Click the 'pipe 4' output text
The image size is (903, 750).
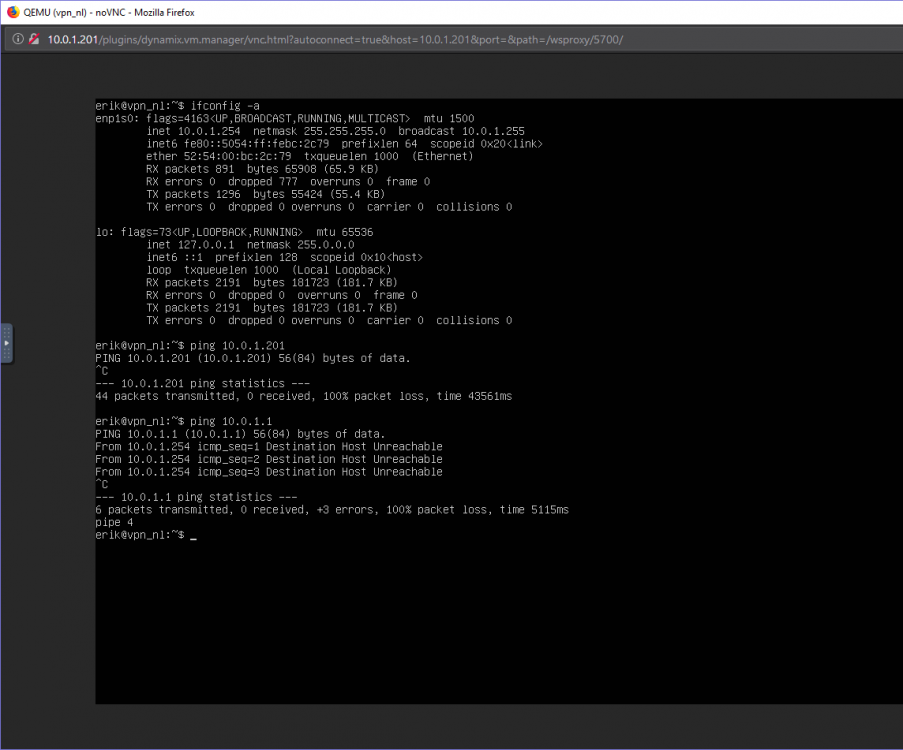(114, 522)
